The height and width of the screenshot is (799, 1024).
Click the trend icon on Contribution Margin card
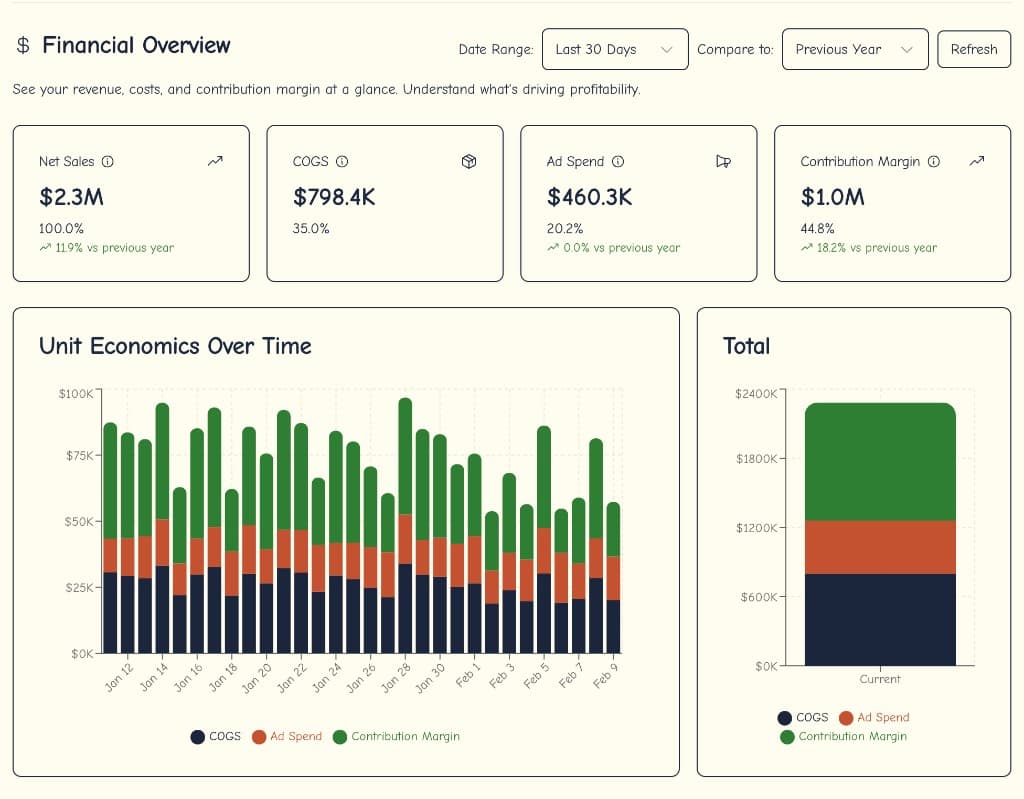coord(977,161)
